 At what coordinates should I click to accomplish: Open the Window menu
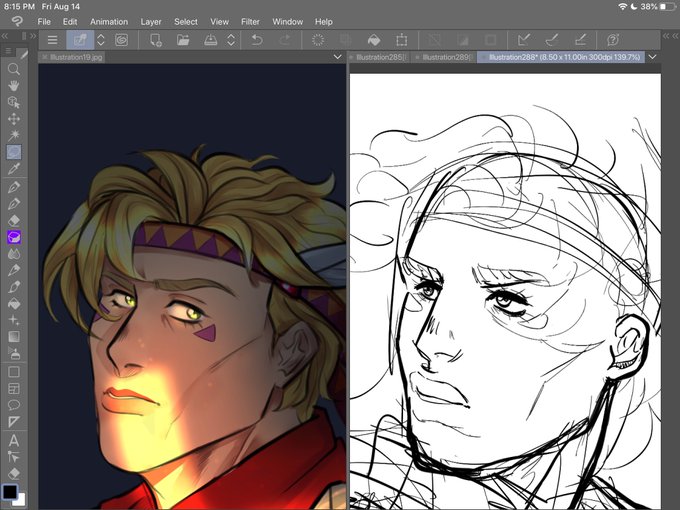click(288, 22)
